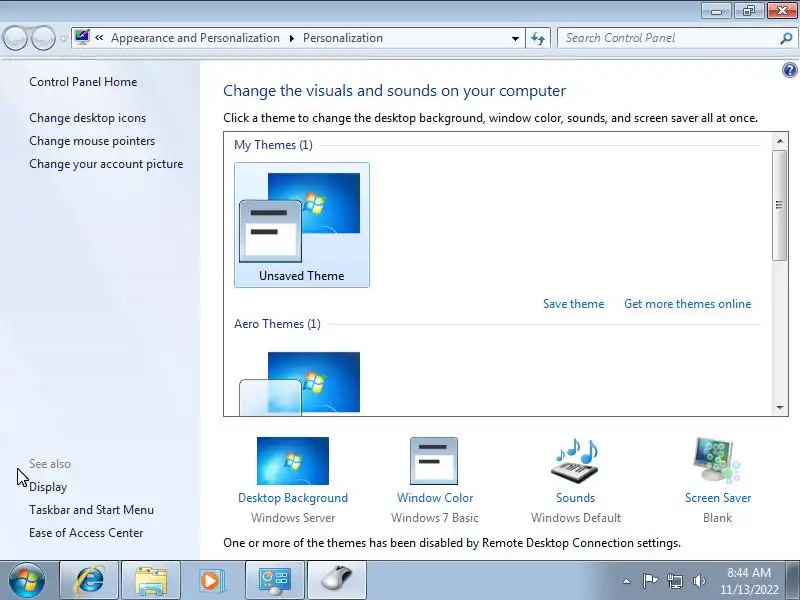Click the taskbar clock showing 8:44 AM
Screen dimensions: 800x600
coord(749,581)
